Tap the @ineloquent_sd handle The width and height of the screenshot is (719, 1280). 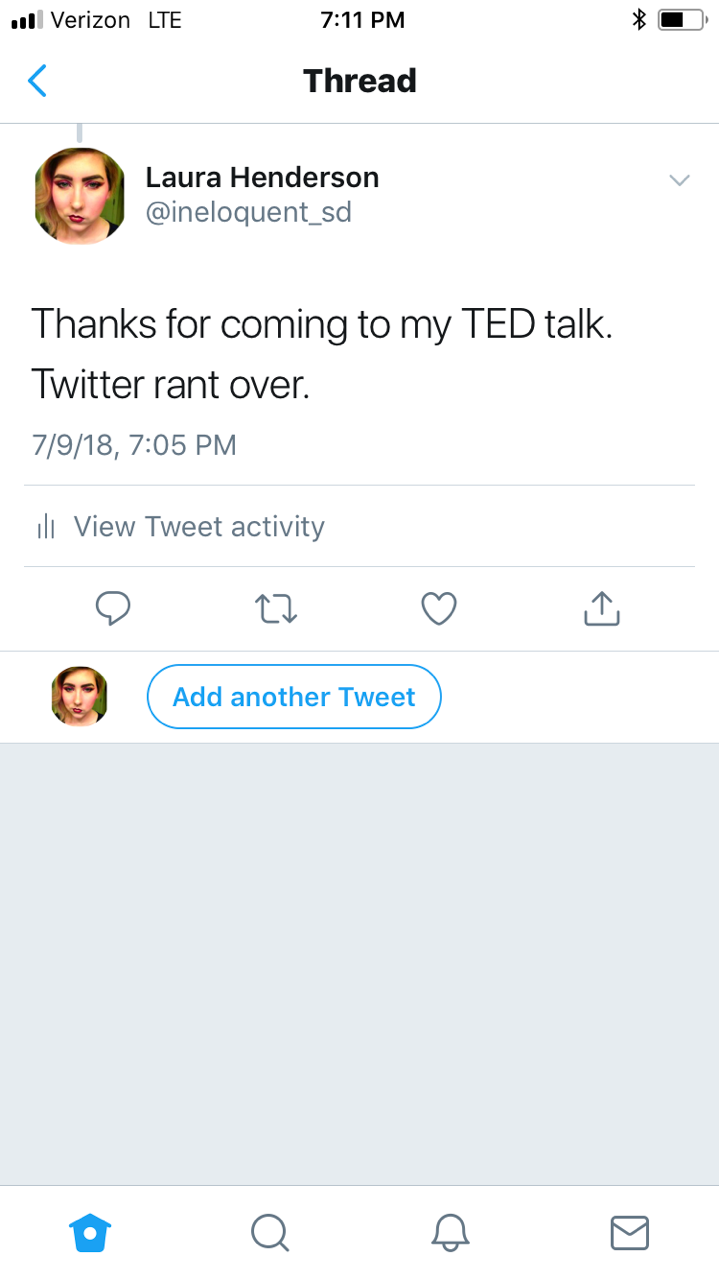249,213
